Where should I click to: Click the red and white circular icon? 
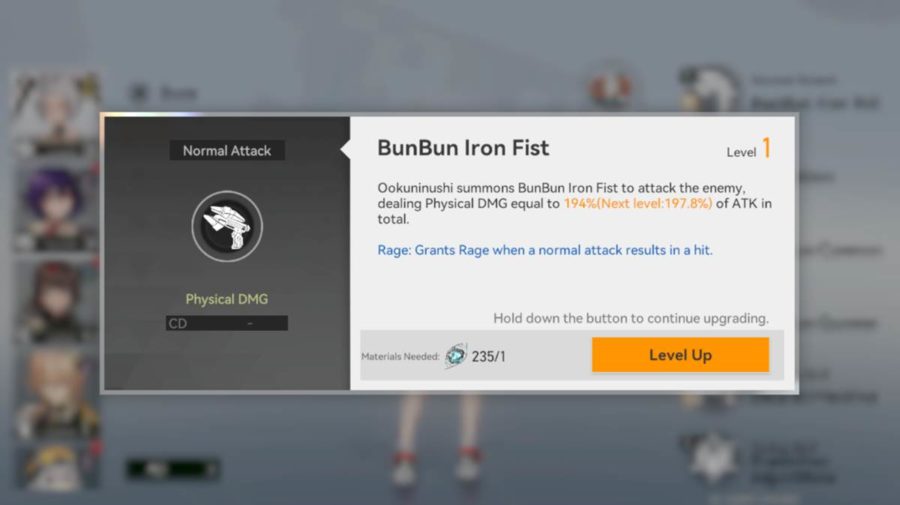coord(611,88)
